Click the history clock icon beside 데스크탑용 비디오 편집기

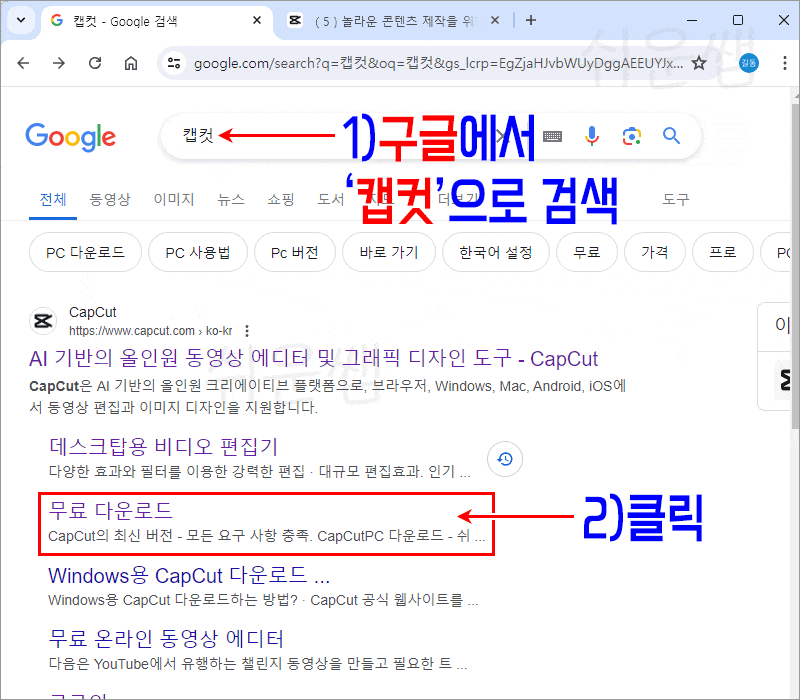point(504,459)
